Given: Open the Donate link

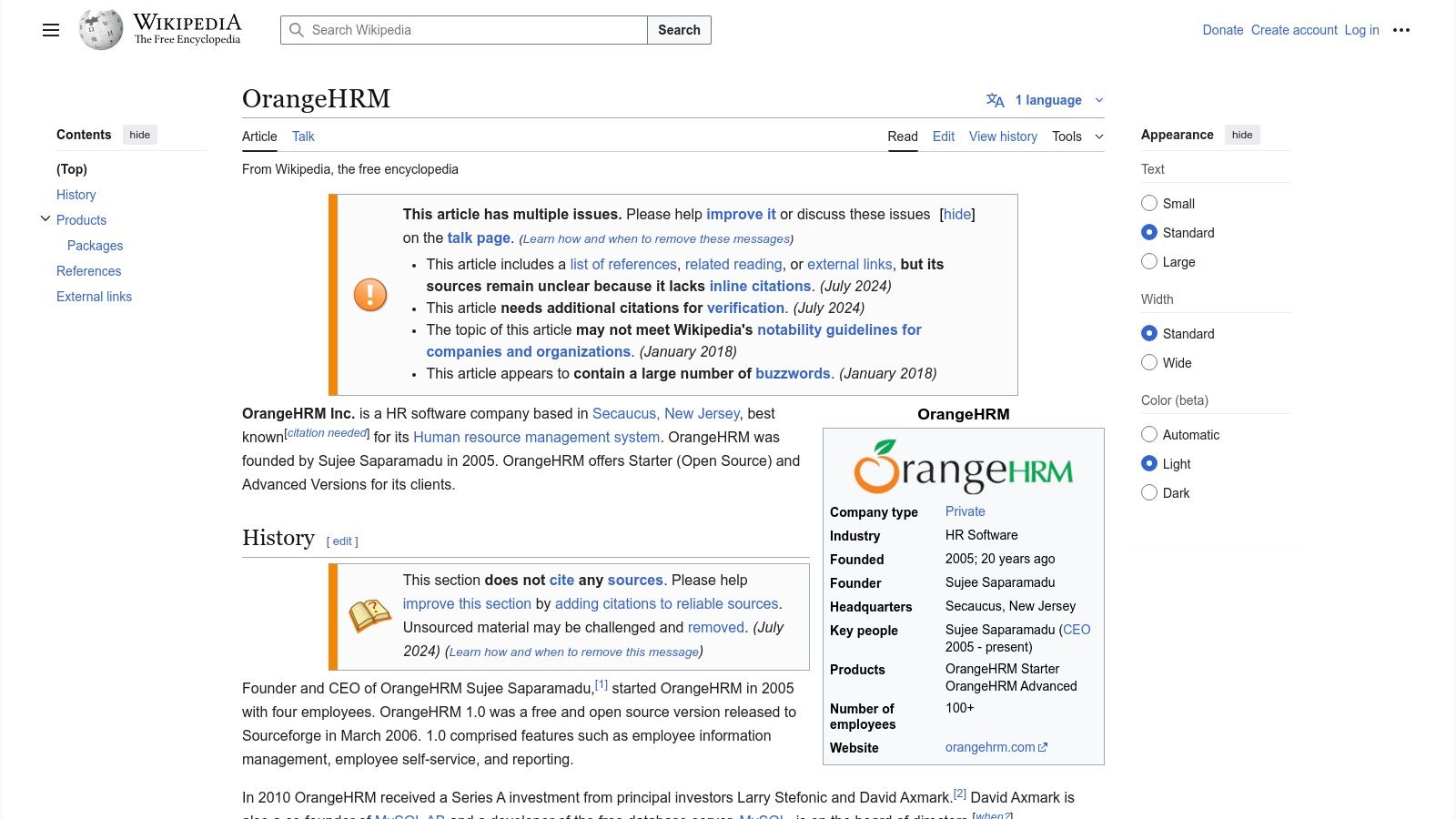Looking at the screenshot, I should pyautogui.click(x=1222, y=30).
